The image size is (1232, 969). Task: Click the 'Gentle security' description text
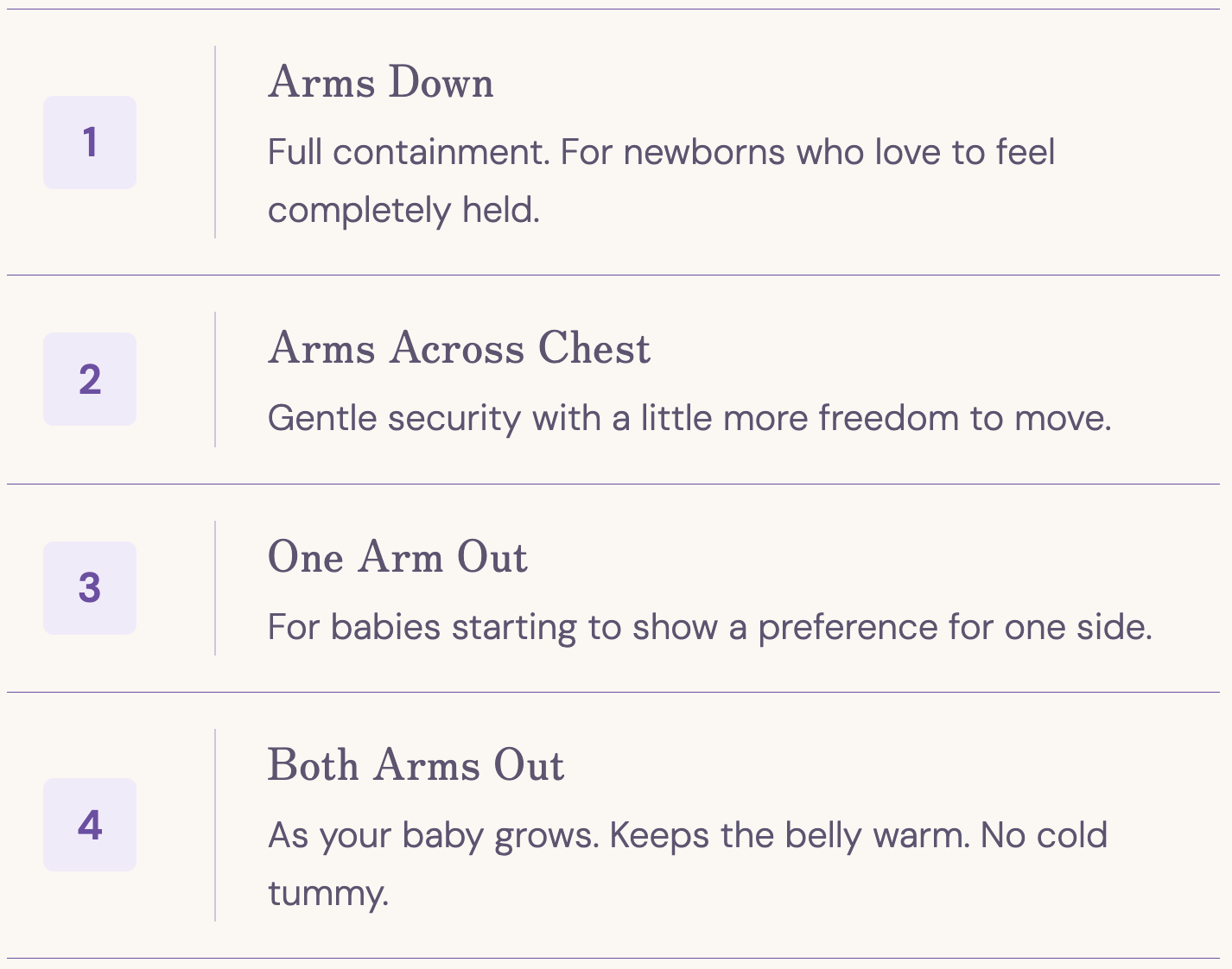click(x=689, y=418)
